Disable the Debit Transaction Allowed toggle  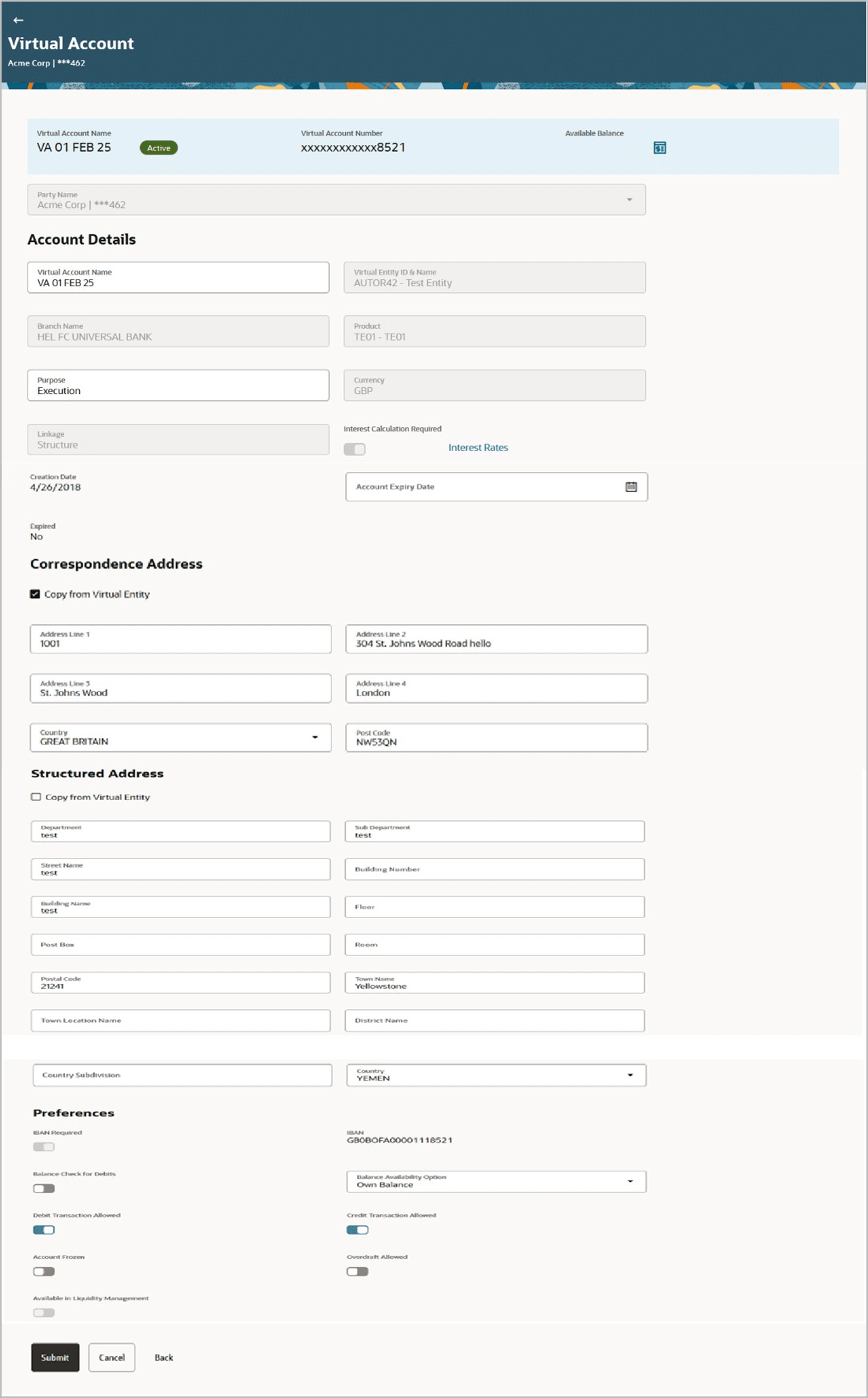click(x=44, y=1230)
